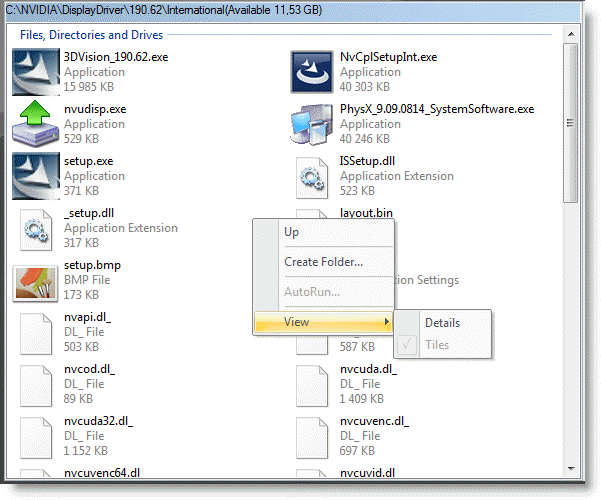Select the file name 3DVision_190.62.exe
Screen dimensions: 601x500
tap(116, 57)
